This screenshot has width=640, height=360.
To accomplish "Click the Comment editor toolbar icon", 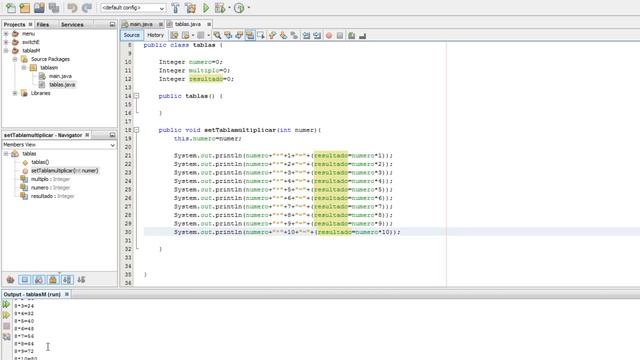I will click(351, 36).
